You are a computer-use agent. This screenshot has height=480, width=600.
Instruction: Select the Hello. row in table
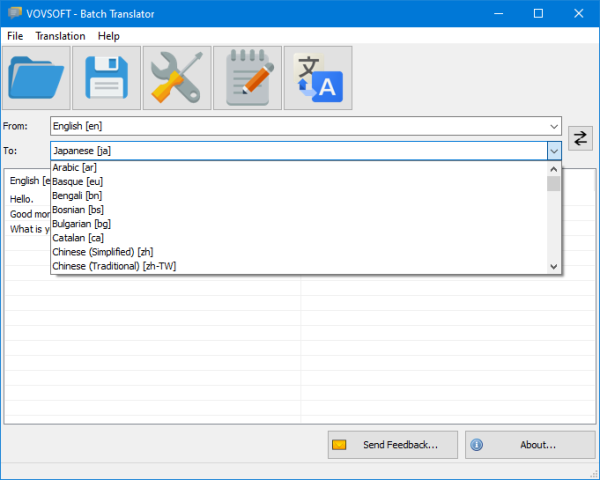click(28, 199)
